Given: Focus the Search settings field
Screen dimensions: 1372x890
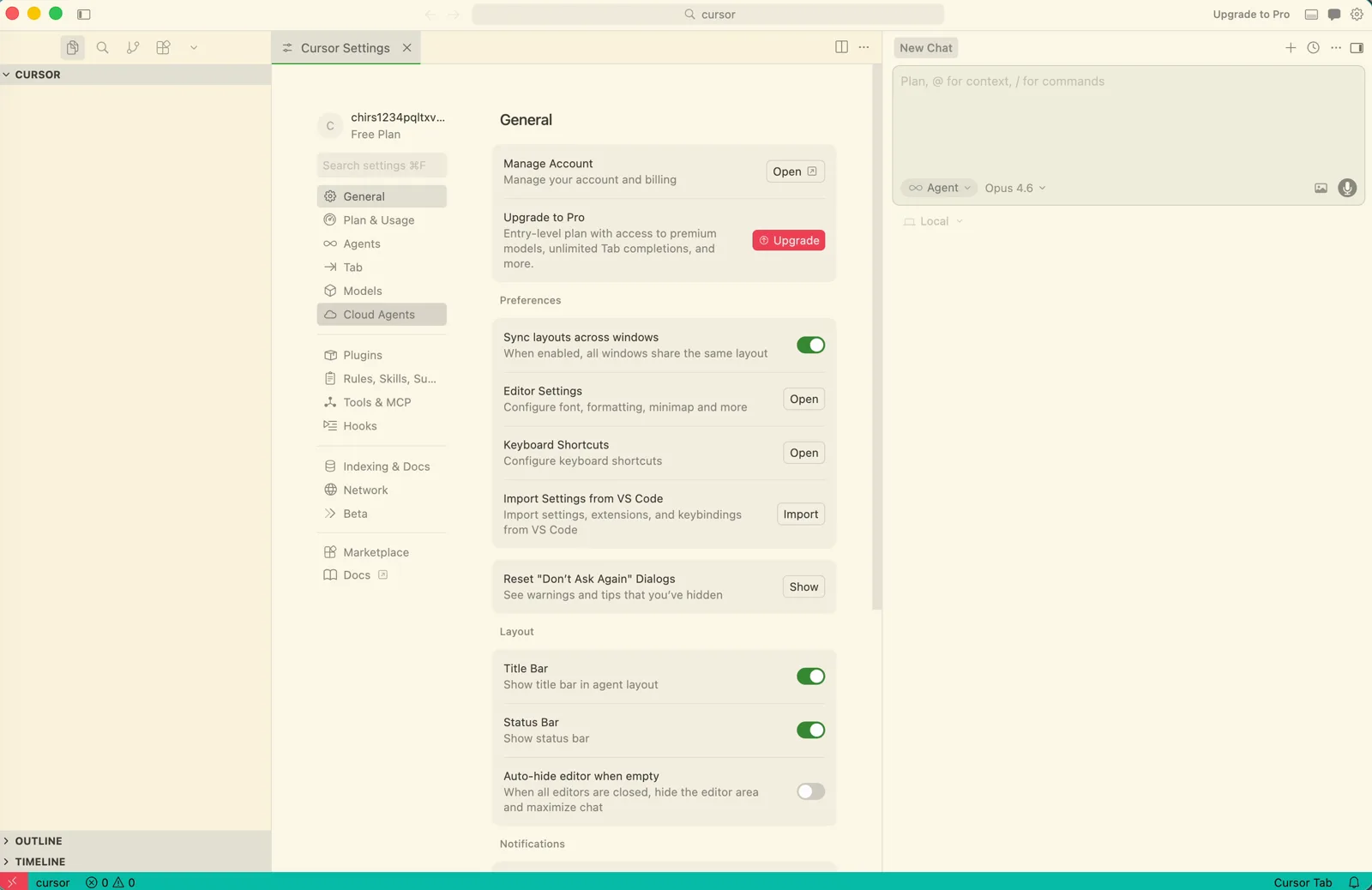Looking at the screenshot, I should pyautogui.click(x=382, y=165).
